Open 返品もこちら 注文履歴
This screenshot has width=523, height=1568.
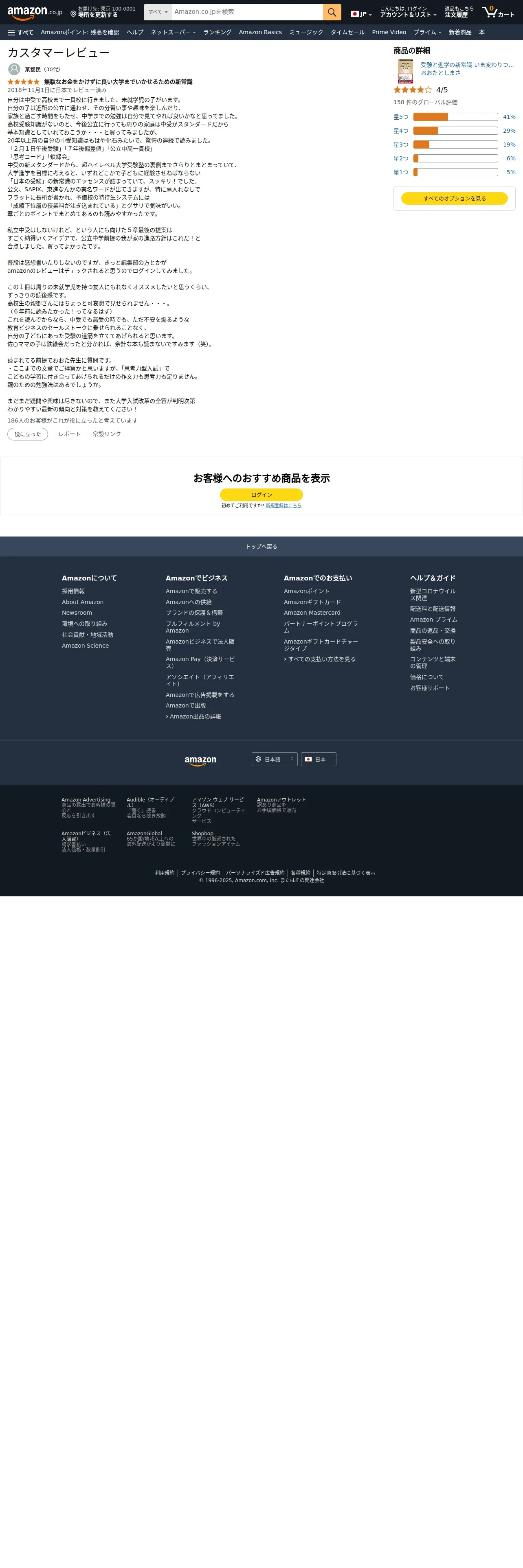pyautogui.click(x=459, y=12)
